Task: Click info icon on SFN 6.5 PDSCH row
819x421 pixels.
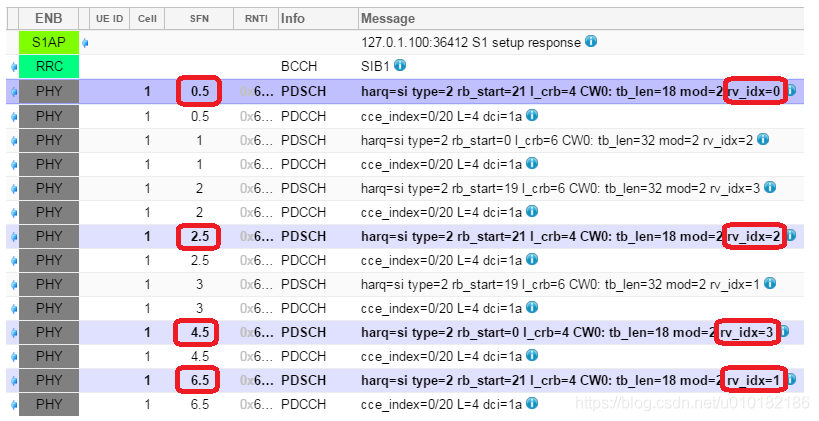Action: tap(792, 380)
